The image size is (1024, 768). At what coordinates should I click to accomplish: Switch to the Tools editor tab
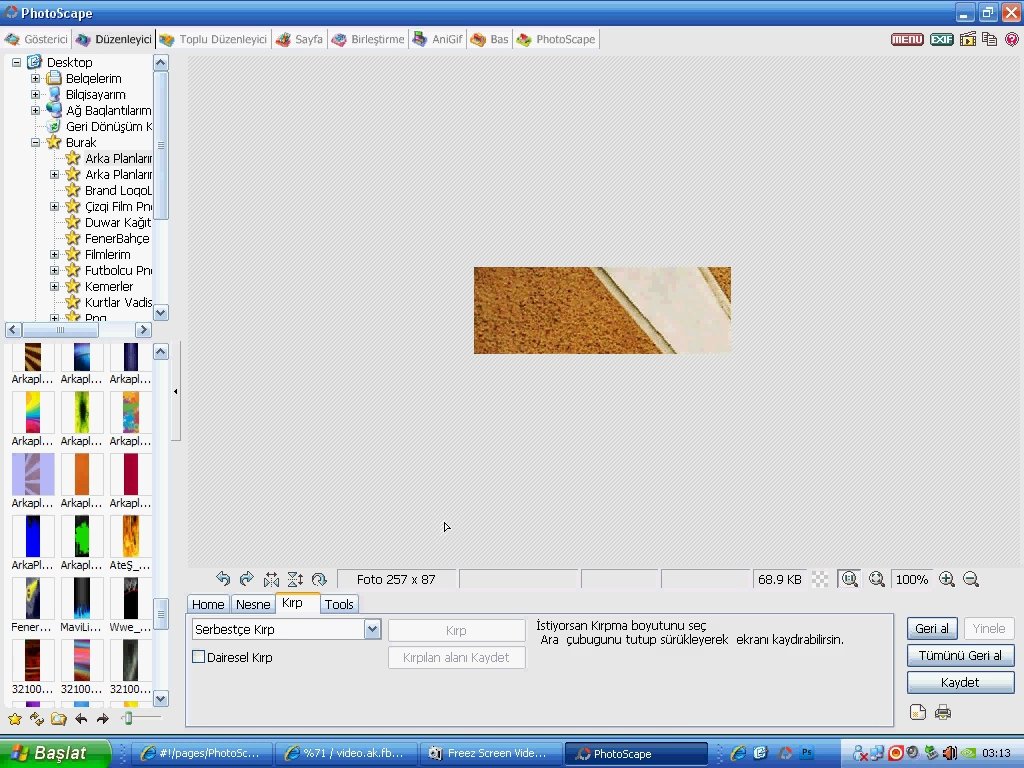(x=339, y=604)
